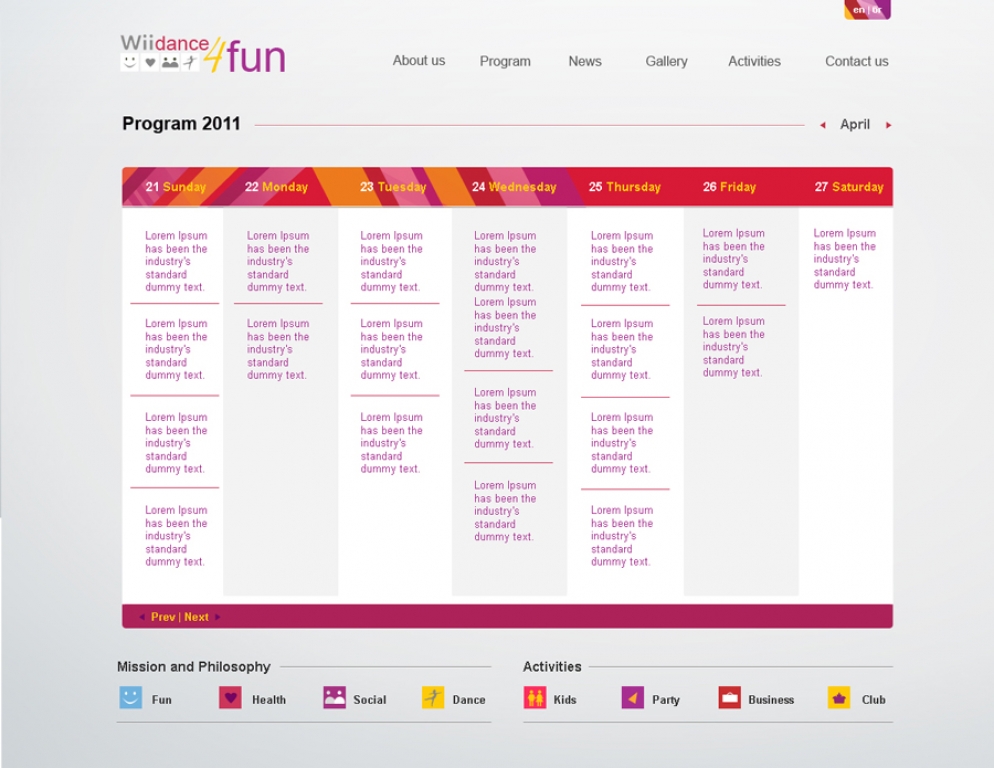Select the 26 Friday column header
Screen dimensions: 994x768
pos(729,187)
